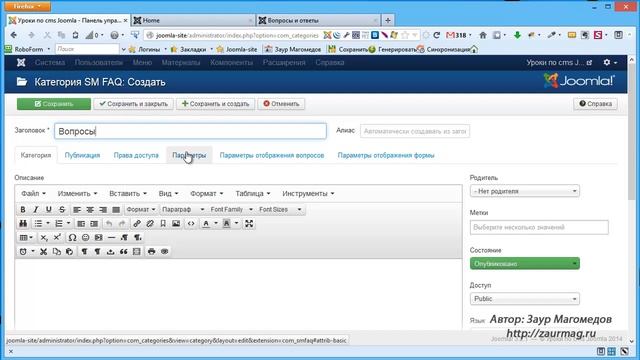
Task: Switch to the Права доступа tab
Action: [136, 156]
